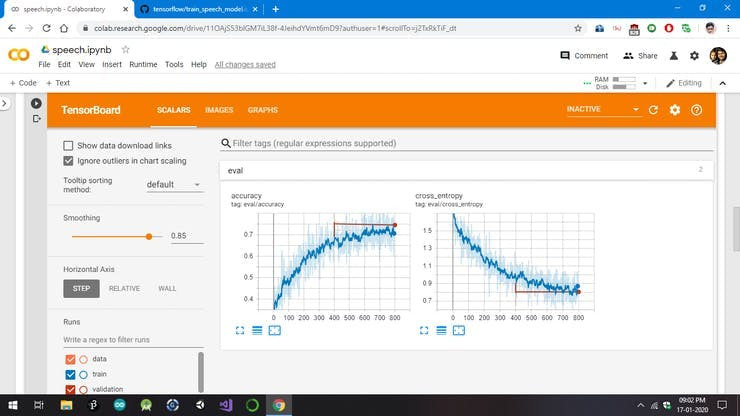The image size is (740, 416).
Task: Add a Text cell
Action: [x=58, y=83]
